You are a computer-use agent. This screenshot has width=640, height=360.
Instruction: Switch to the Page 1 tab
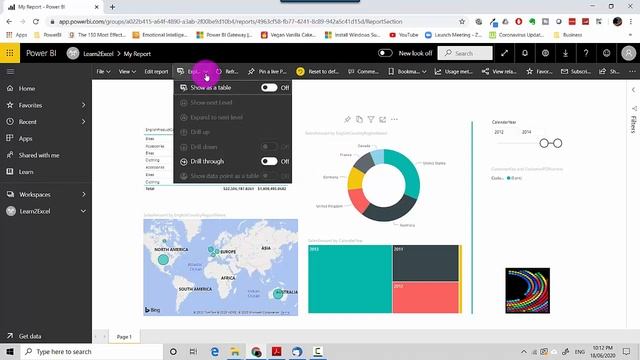[124, 337]
